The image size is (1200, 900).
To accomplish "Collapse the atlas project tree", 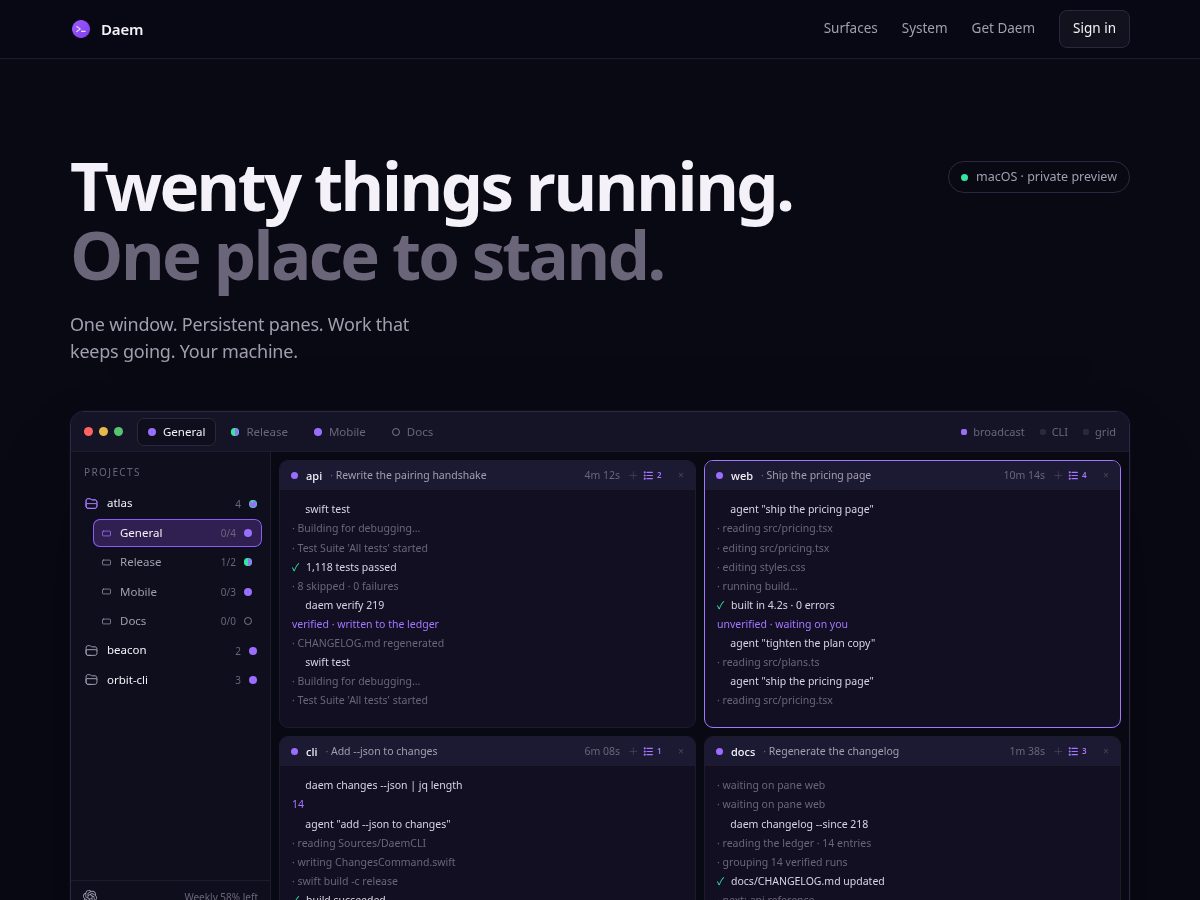I will tap(171, 504).
